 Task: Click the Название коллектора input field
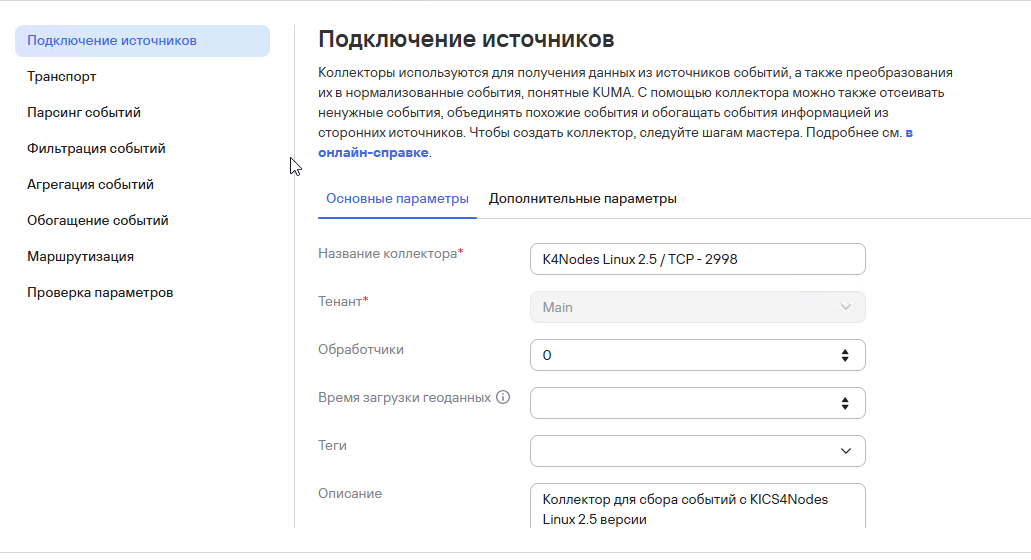pyautogui.click(x=698, y=259)
